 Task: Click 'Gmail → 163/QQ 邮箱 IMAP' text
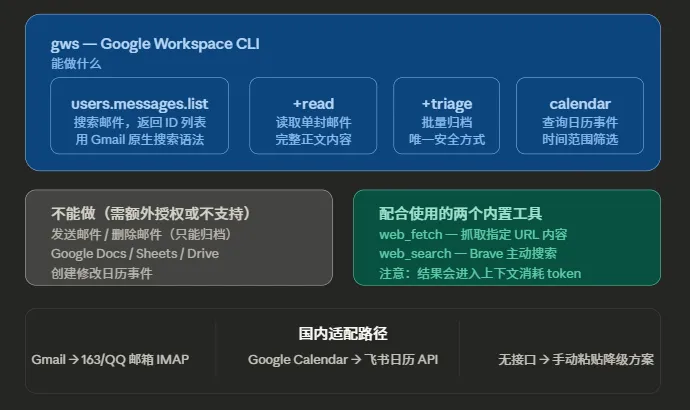110,359
